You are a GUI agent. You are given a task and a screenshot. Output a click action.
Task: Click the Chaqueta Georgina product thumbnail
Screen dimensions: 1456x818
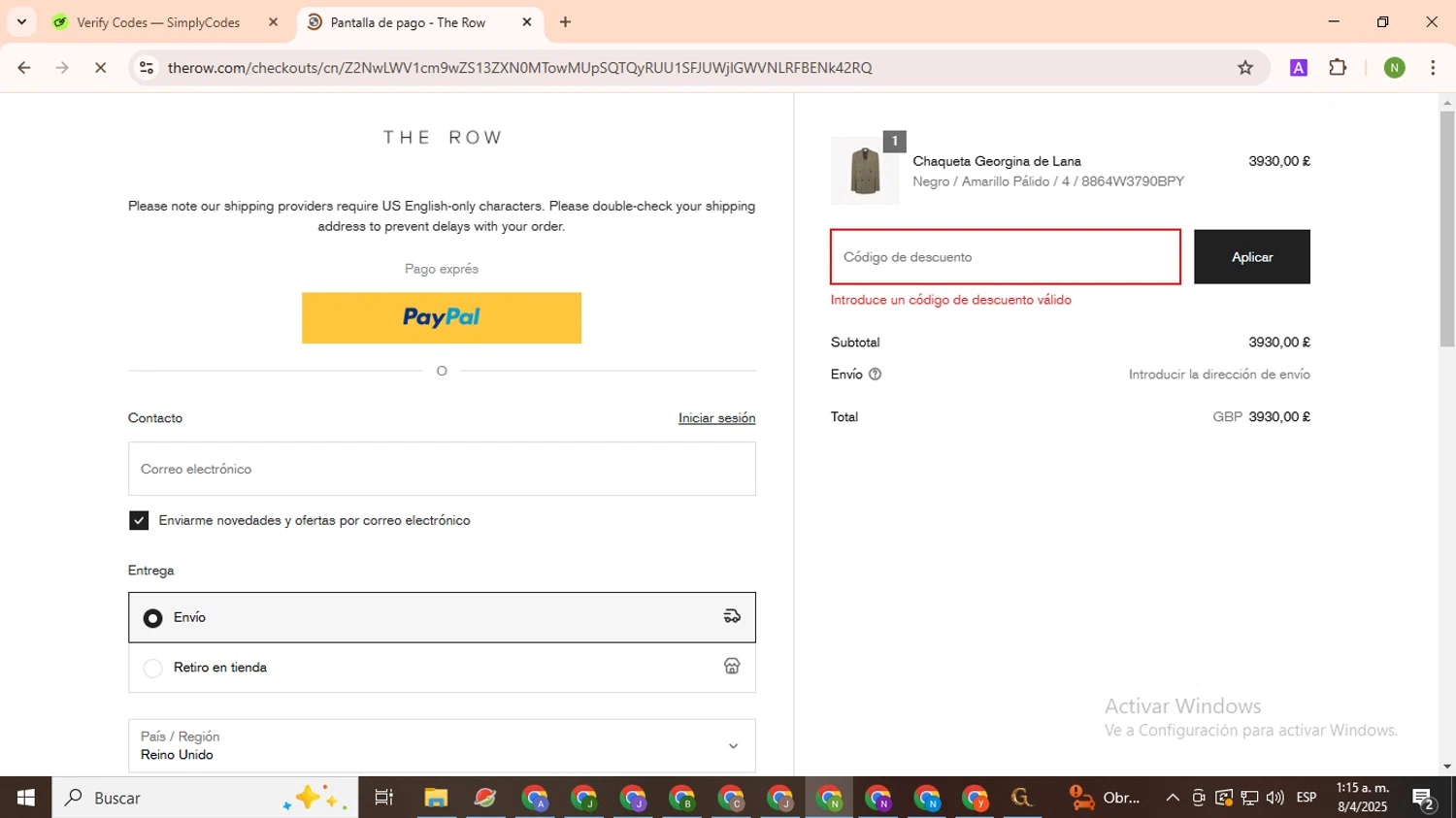865,171
